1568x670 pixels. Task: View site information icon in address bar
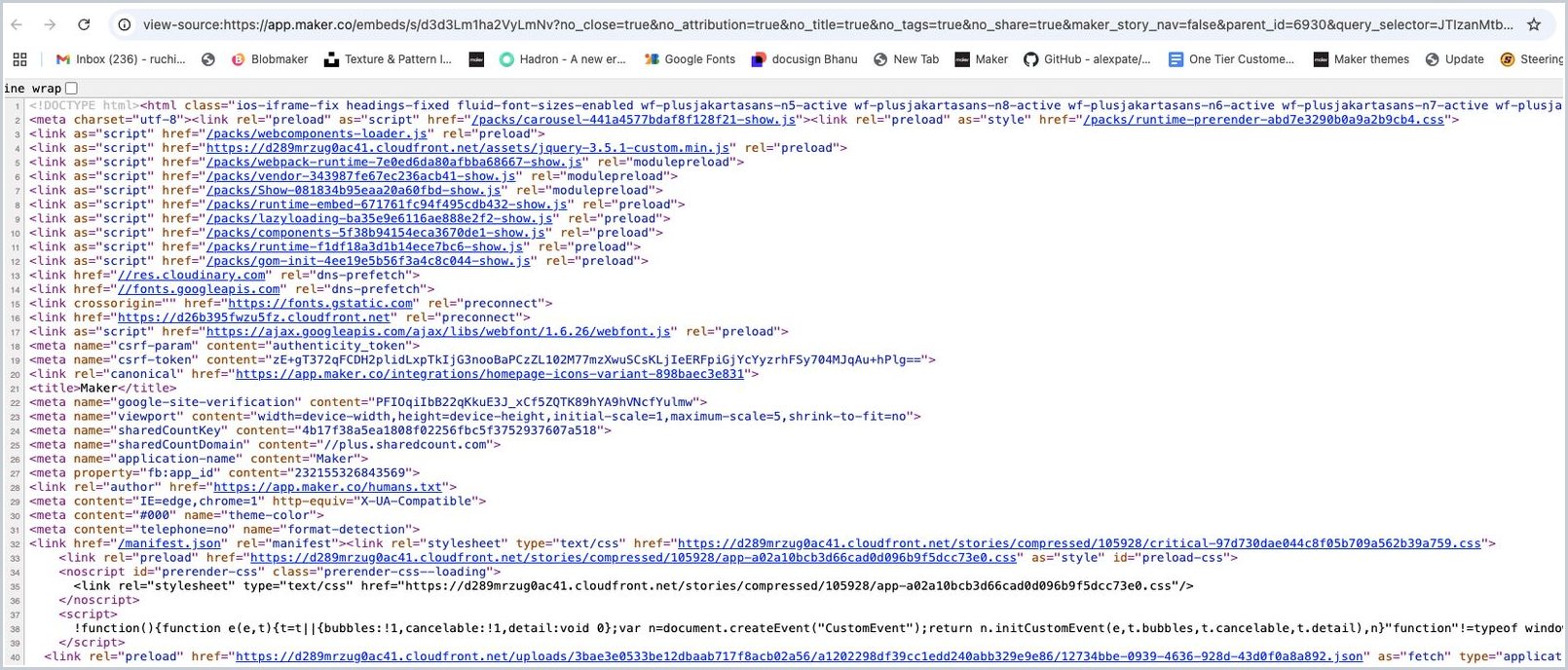tap(124, 24)
